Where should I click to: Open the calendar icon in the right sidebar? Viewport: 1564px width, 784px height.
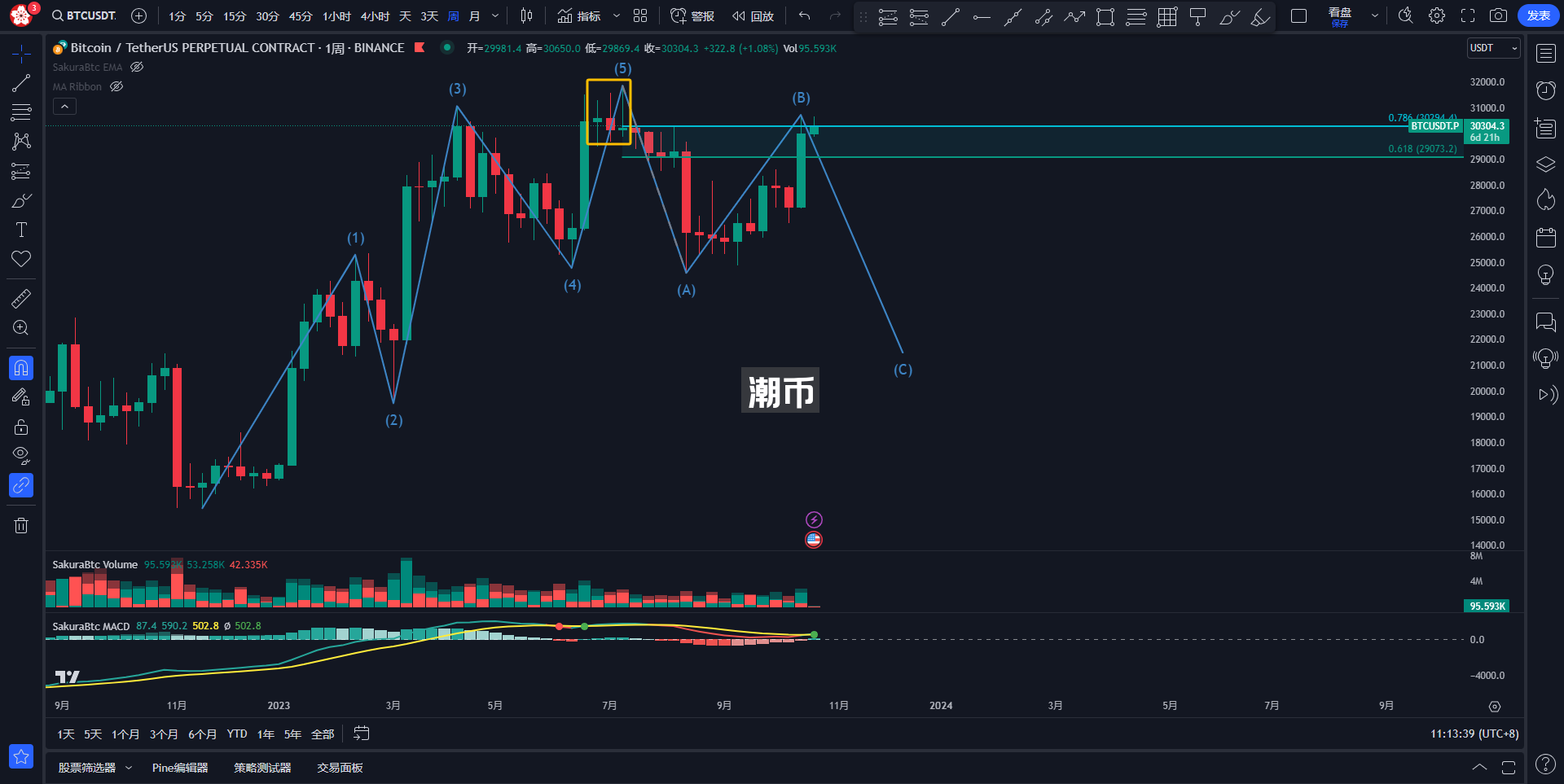tap(1545, 238)
